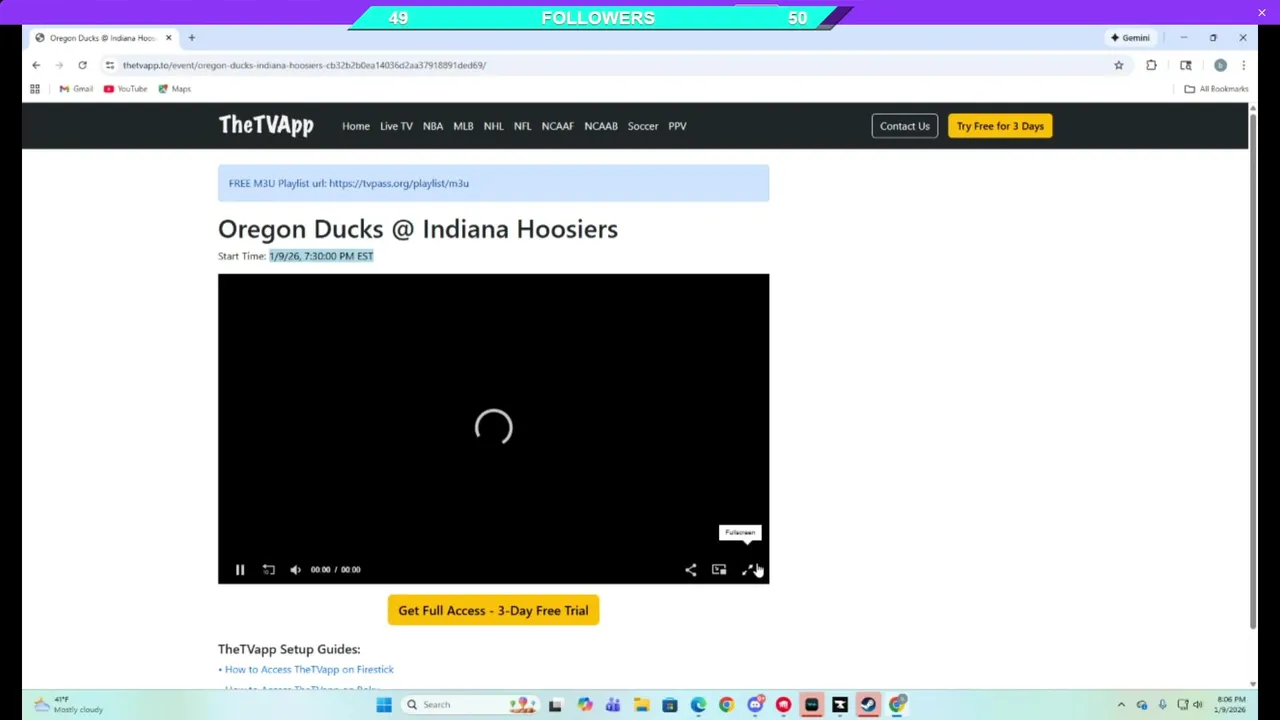The image size is (1280, 720).
Task: Close the Oregon Ducks tab
Action: click(168, 38)
